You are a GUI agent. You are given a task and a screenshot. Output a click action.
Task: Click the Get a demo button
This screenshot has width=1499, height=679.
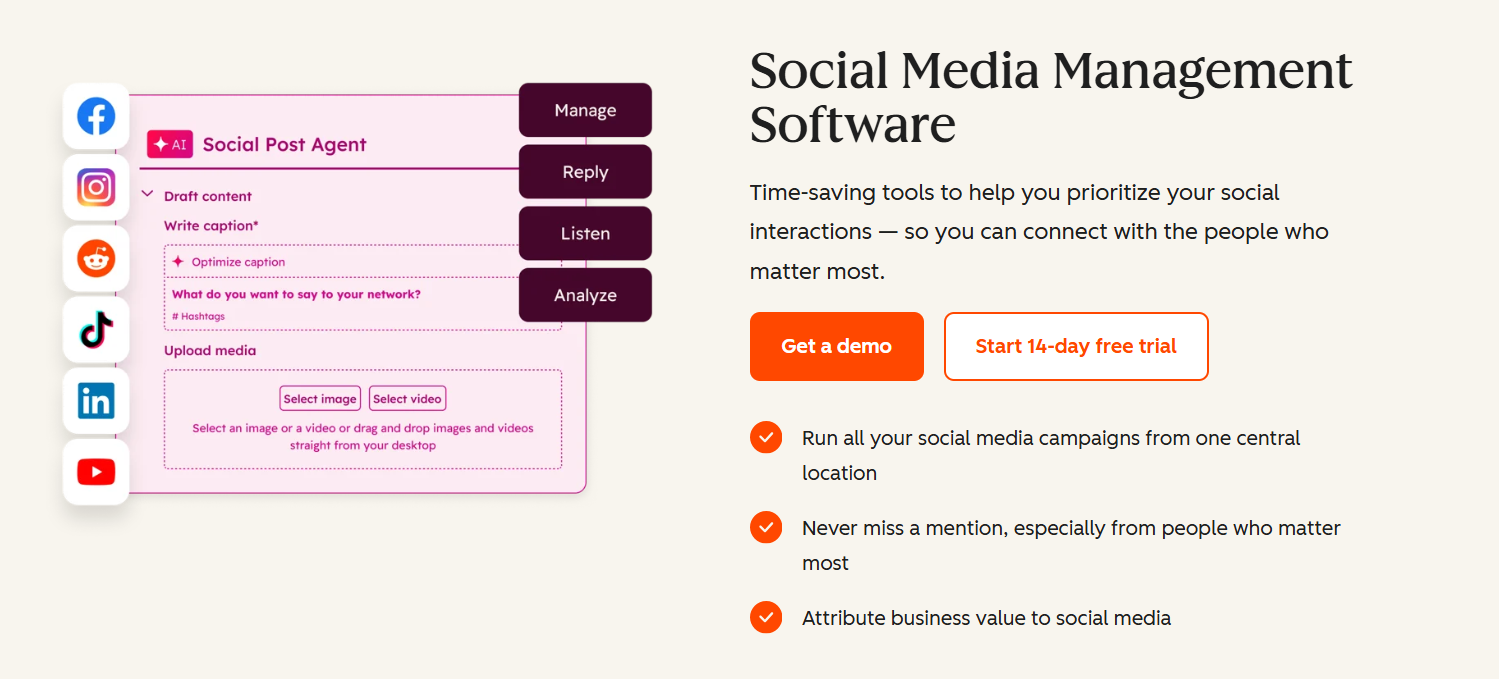point(836,346)
